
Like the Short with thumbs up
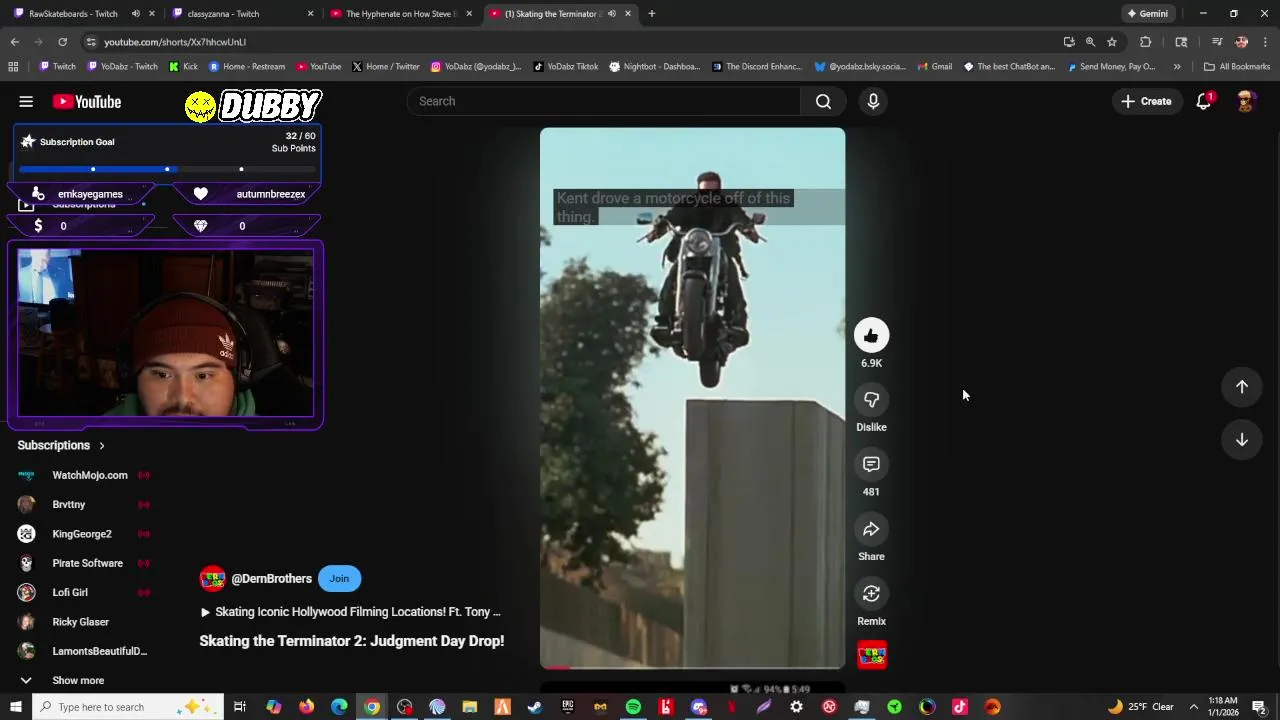click(871, 336)
